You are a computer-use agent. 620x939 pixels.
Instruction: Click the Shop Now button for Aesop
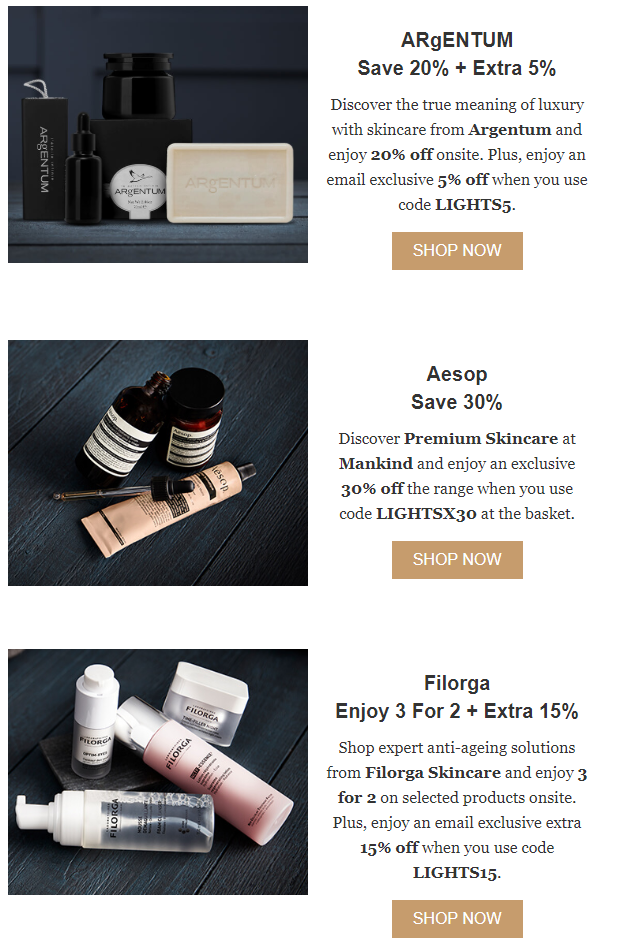point(457,559)
